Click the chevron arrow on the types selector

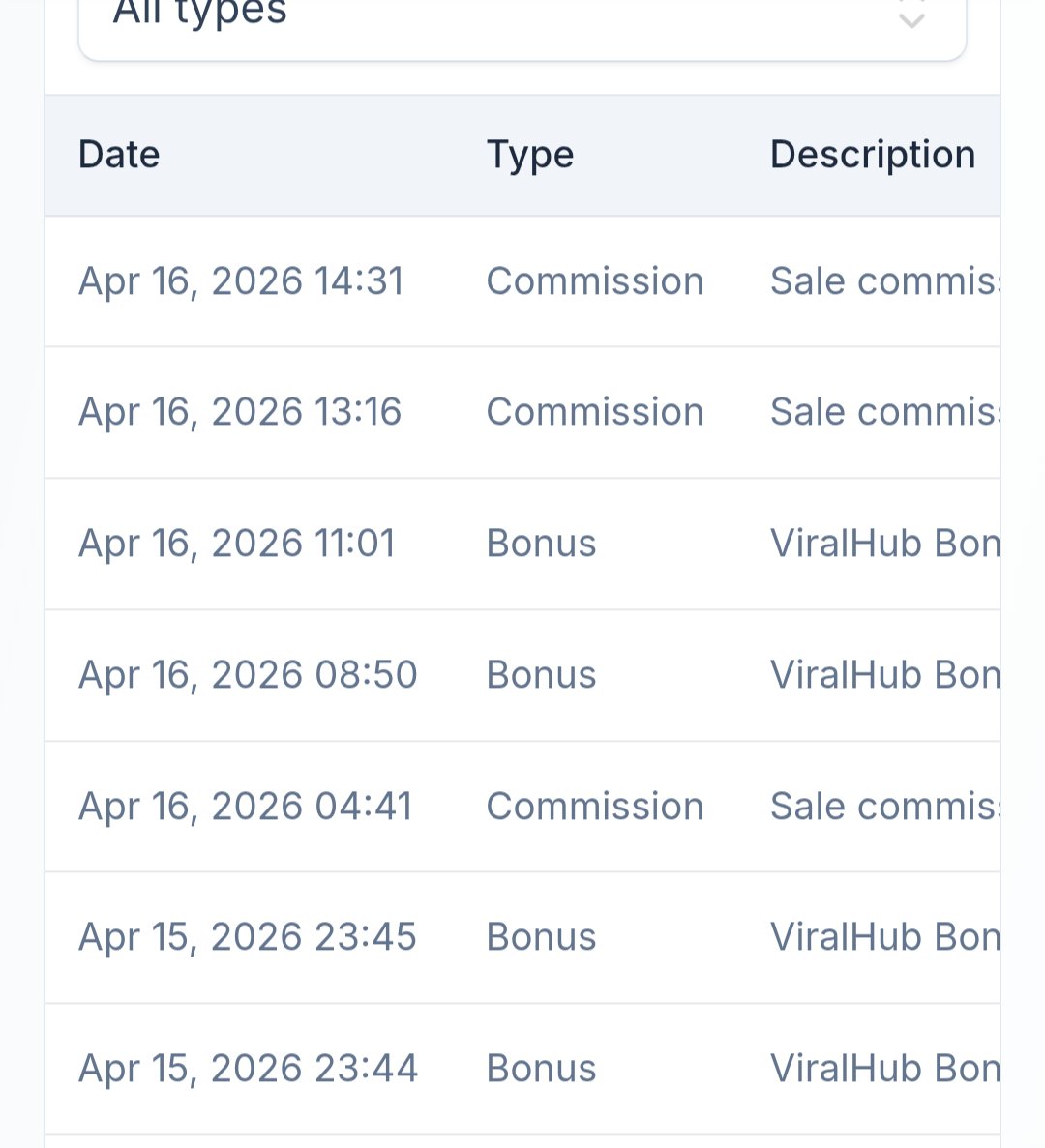[x=911, y=16]
